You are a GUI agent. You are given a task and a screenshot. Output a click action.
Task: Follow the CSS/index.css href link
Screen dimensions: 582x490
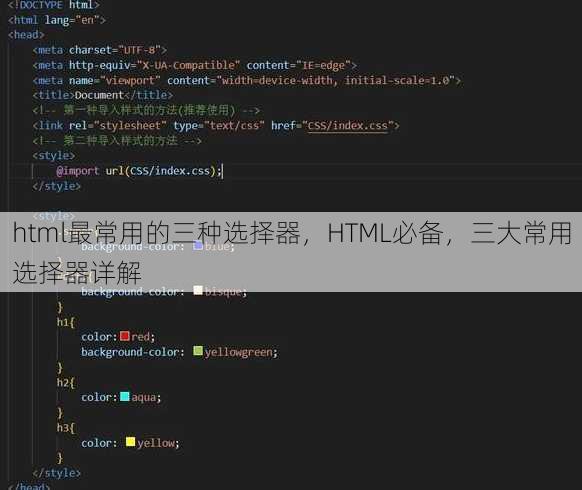(x=347, y=126)
